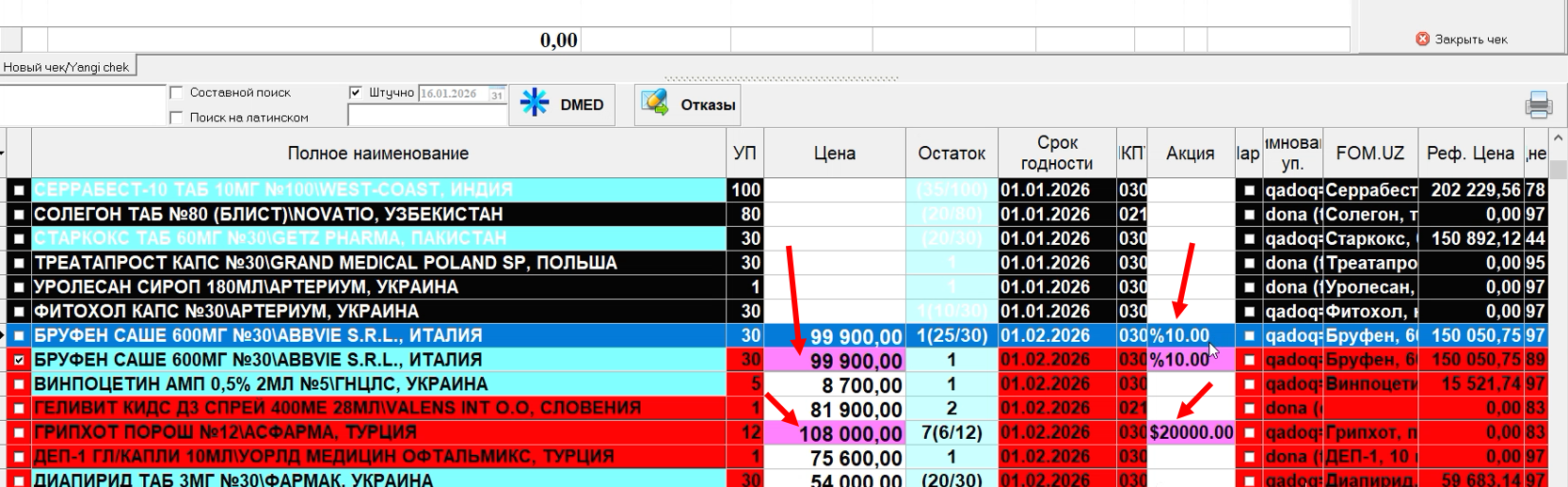Screen dimensions: 1568x487
Task: Click the $20000.00 promotion cell
Action: [x=1191, y=432]
